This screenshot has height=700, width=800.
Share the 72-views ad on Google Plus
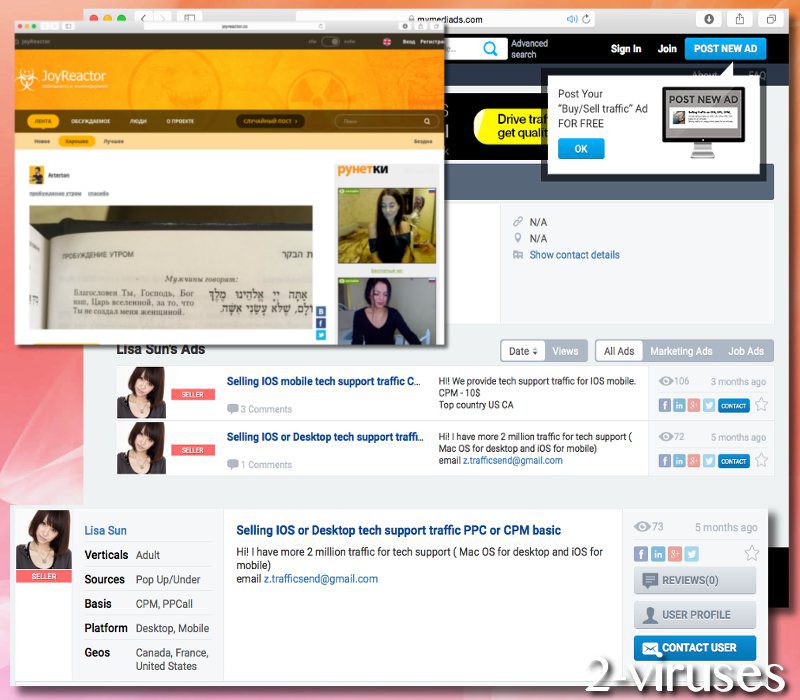click(693, 461)
